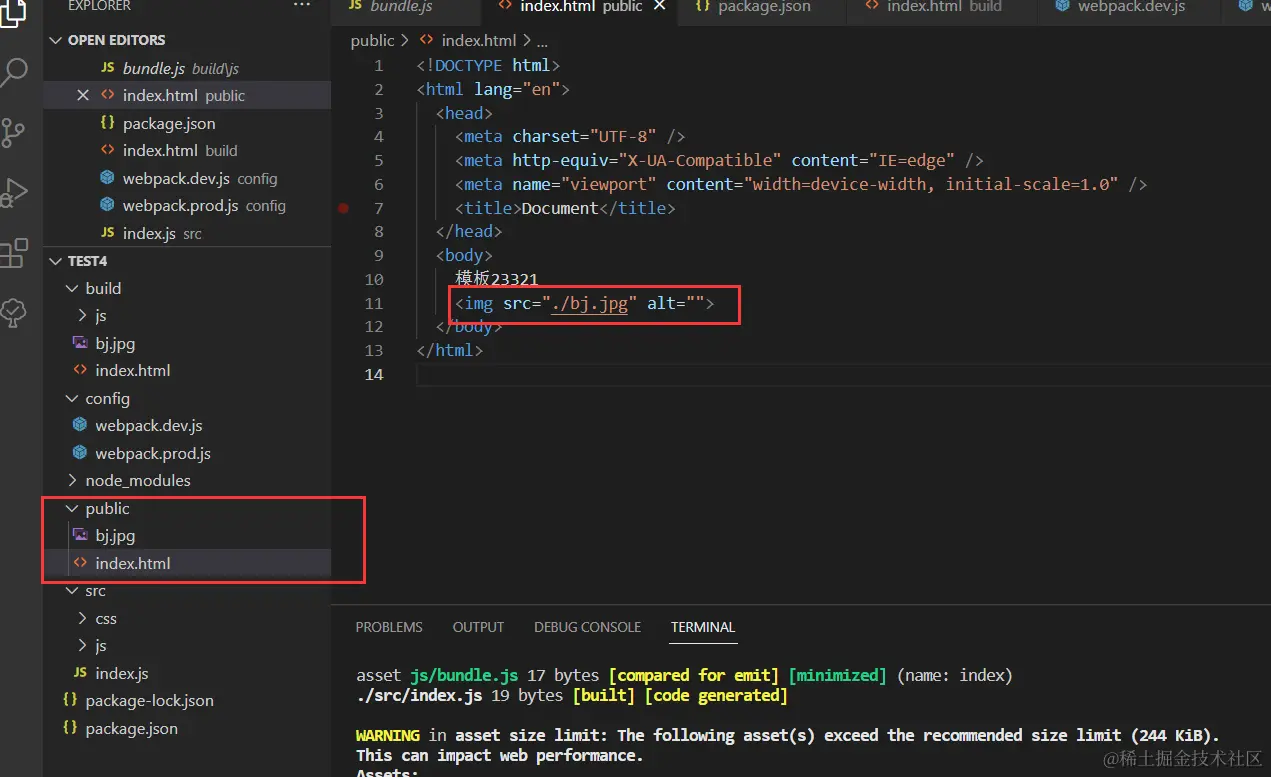Click webpack icon of webpack.prod.js config editor

tap(108, 205)
